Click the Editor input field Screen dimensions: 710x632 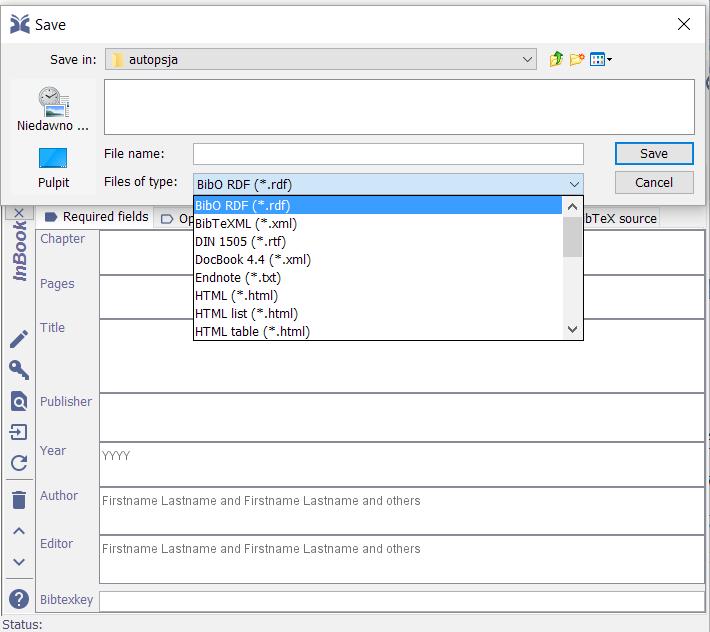[x=402, y=560]
